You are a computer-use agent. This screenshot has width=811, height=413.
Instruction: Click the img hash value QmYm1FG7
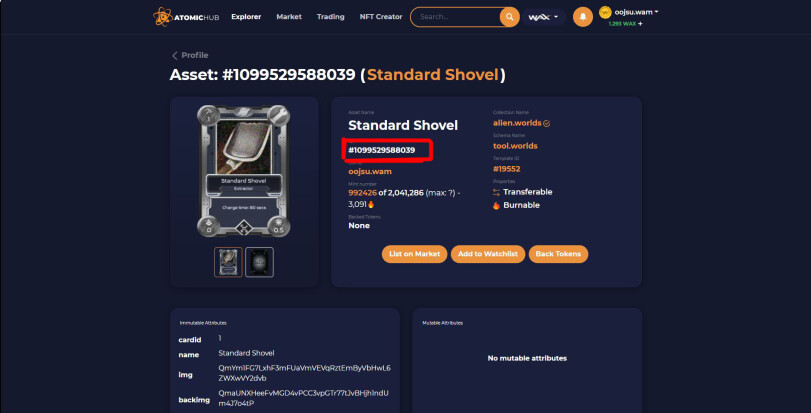click(x=305, y=373)
